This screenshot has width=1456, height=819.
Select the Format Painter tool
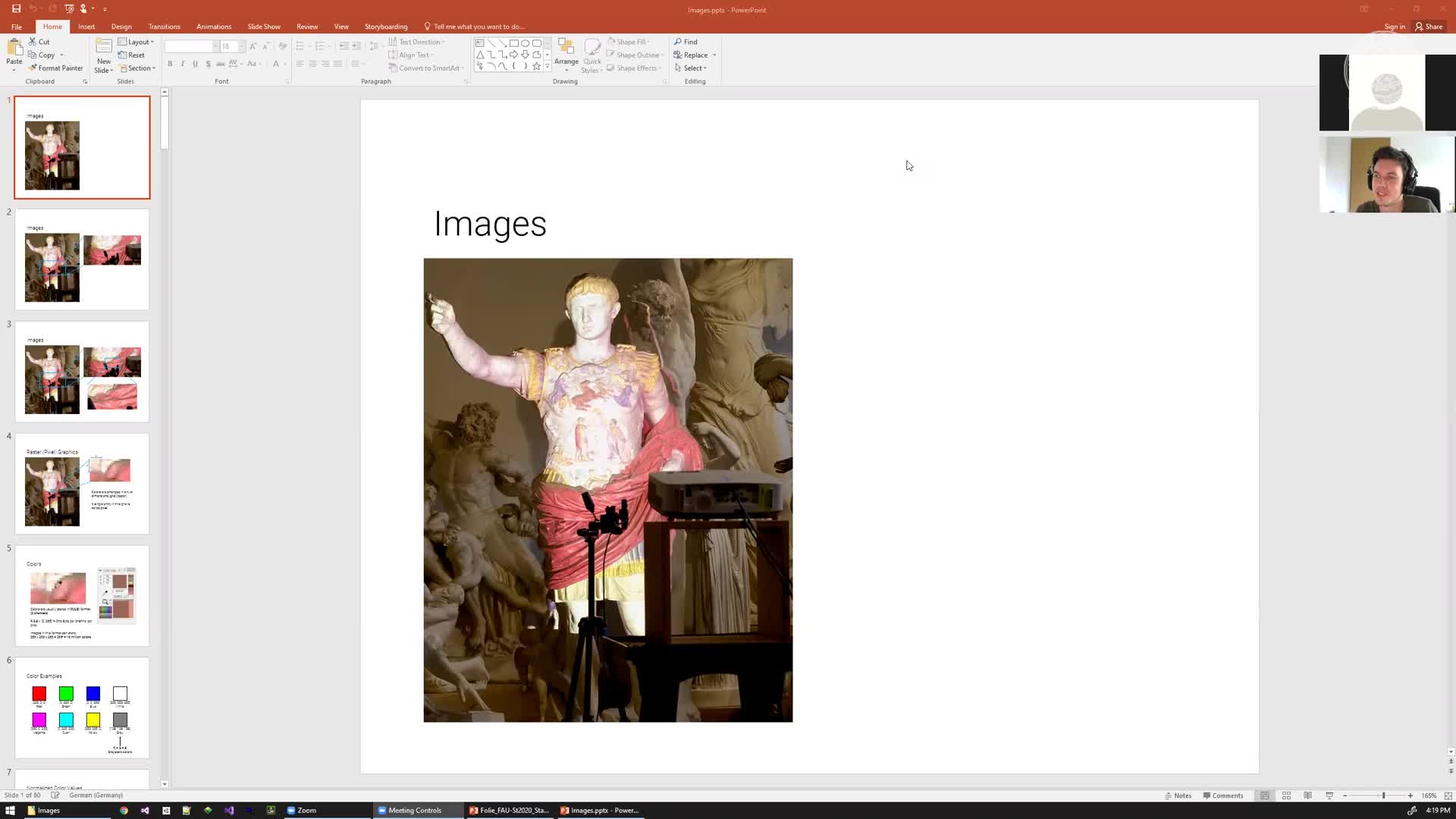pos(56,67)
